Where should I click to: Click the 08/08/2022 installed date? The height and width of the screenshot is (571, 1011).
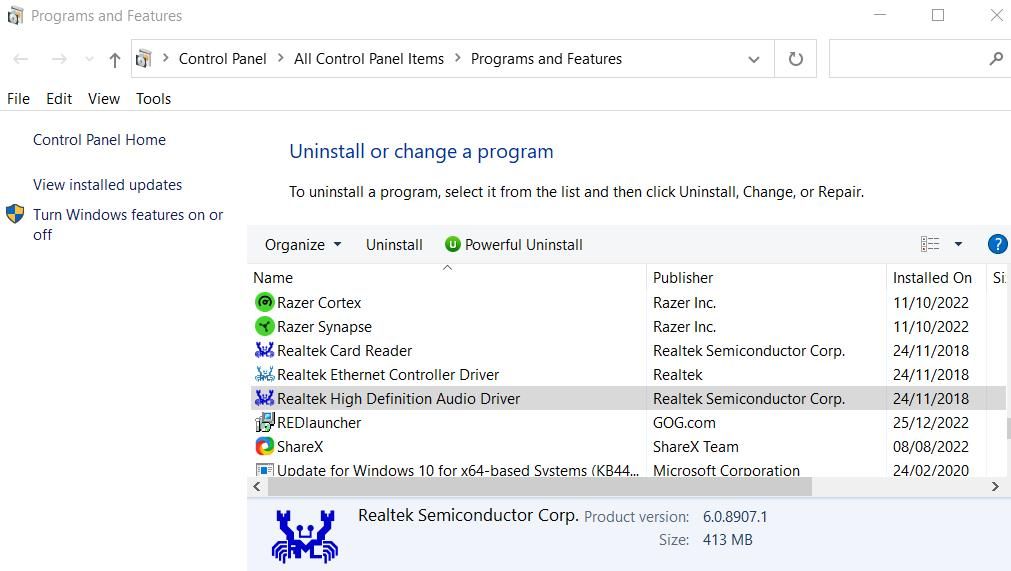930,447
